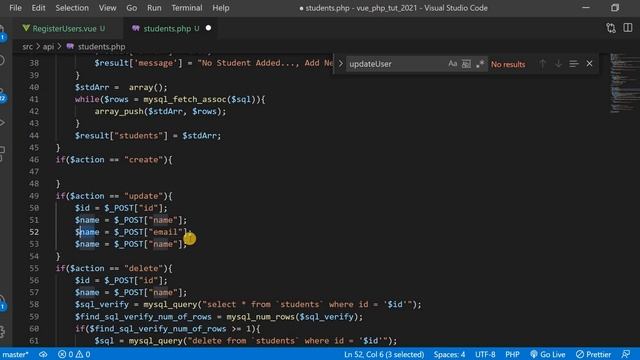Open the Help menu
The width and height of the screenshot is (640, 360).
[x=220, y=8]
